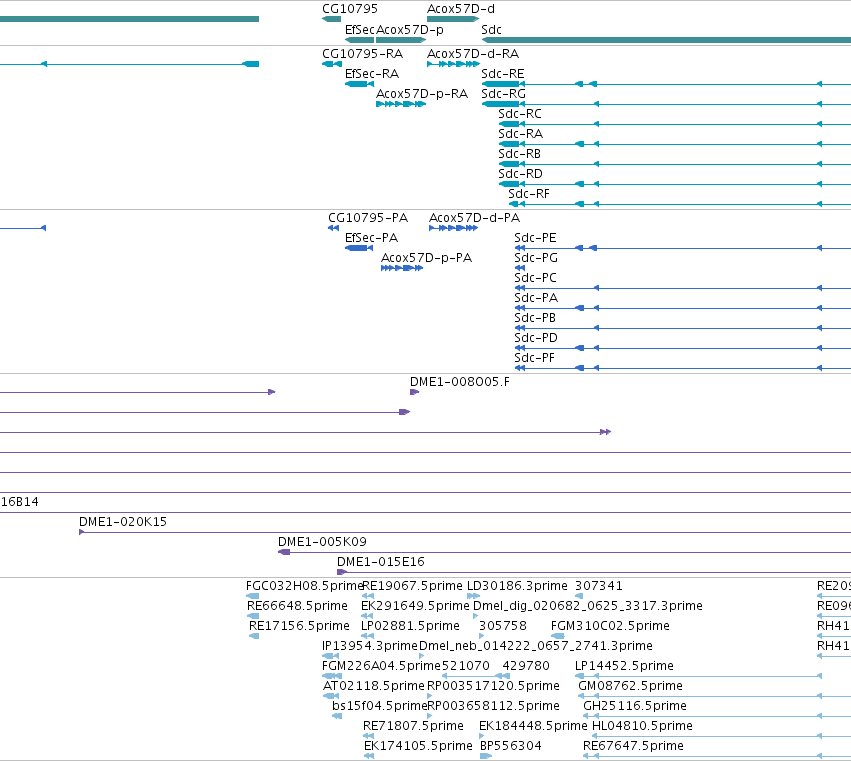Screen dimensions: 851x761
Task: Select the BP556304 EST label
Action: pyautogui.click(x=510, y=747)
